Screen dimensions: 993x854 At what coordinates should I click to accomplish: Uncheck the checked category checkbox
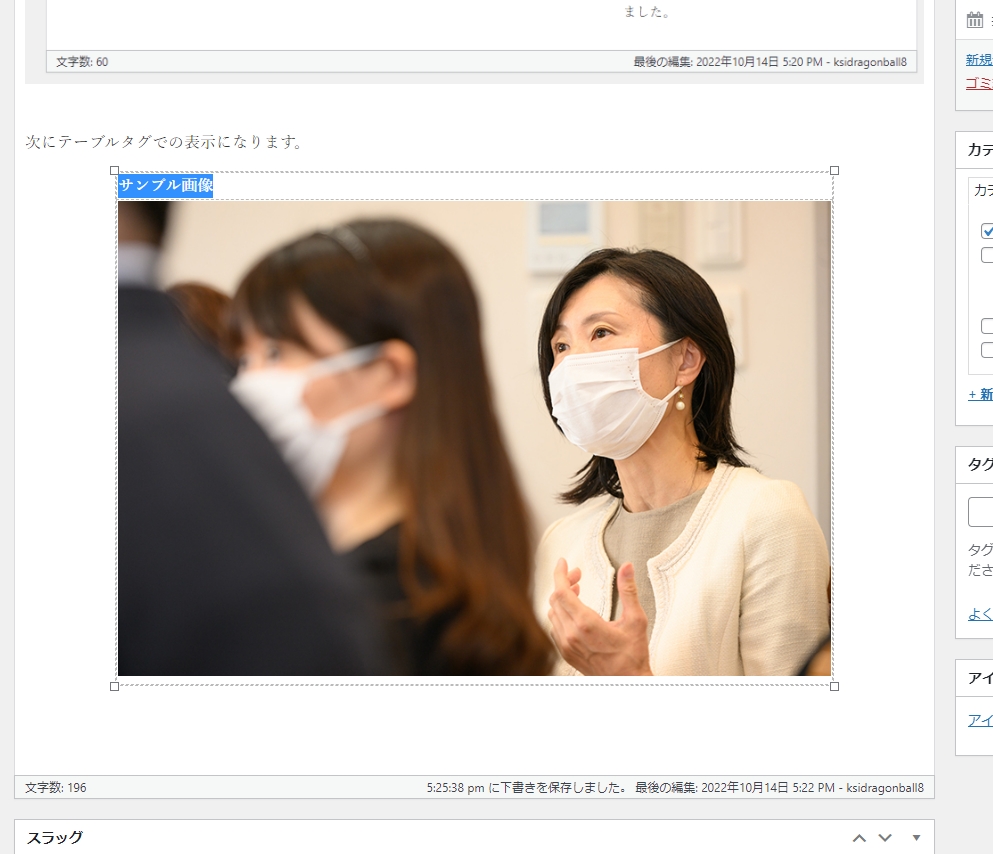click(x=987, y=230)
